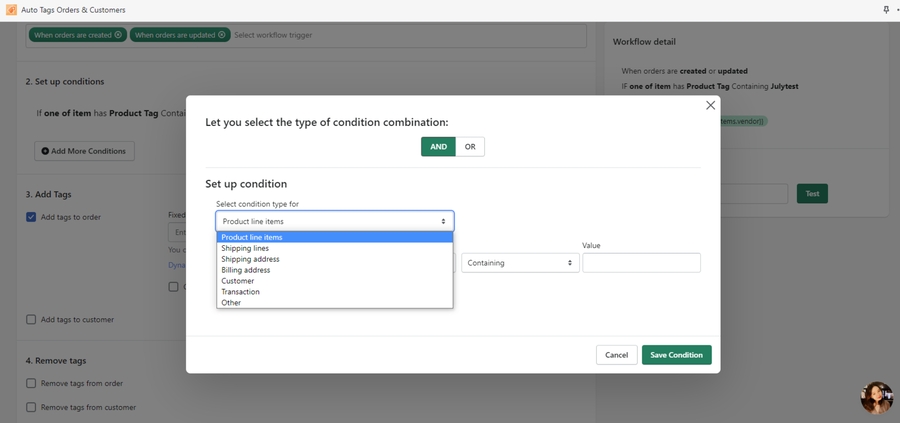The width and height of the screenshot is (900, 423).
Task: Open the 'Containing' operator dropdown
Action: [x=520, y=263]
